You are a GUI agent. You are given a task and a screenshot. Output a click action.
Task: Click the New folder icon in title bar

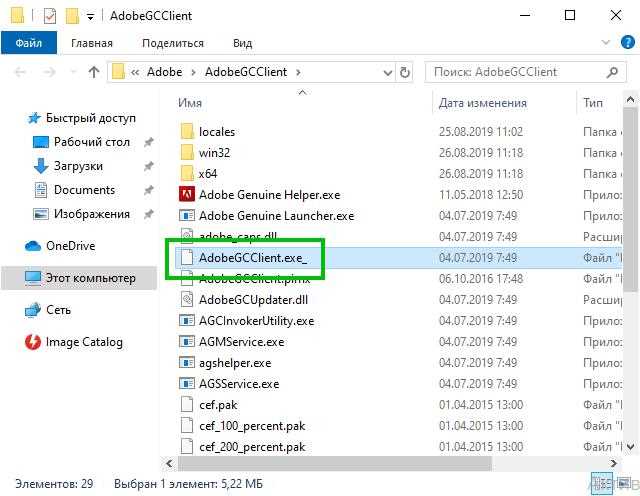(x=72, y=16)
